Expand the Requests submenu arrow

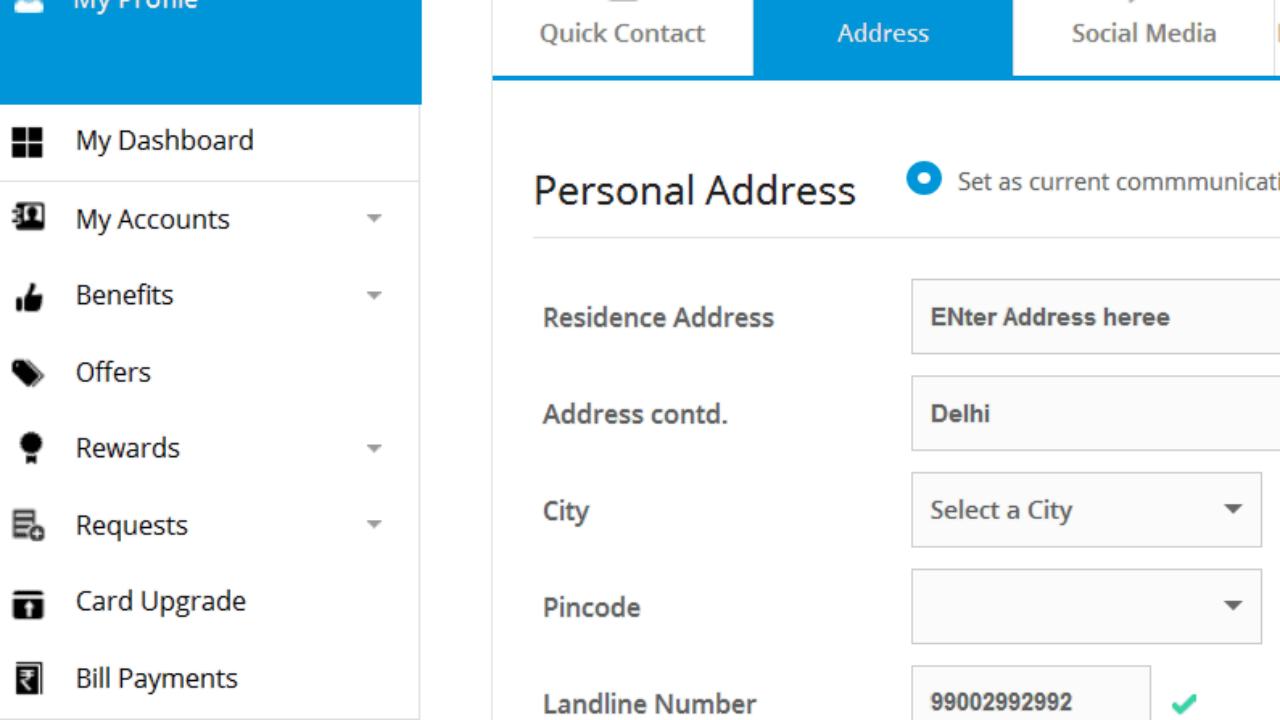[x=374, y=525]
